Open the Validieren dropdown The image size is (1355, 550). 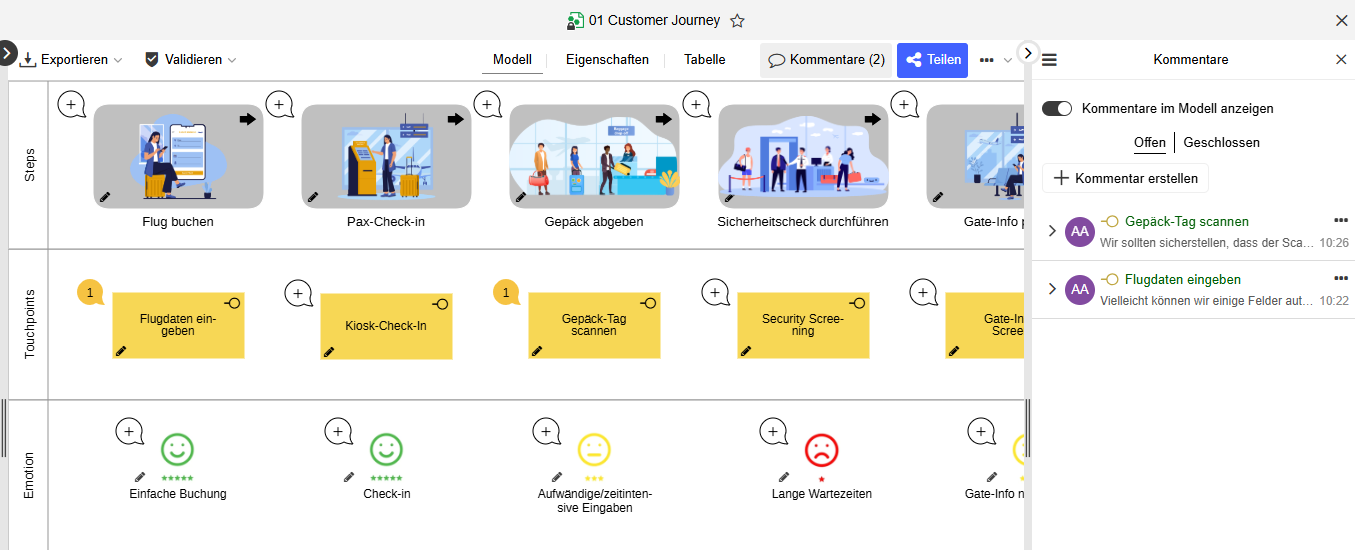tap(191, 60)
